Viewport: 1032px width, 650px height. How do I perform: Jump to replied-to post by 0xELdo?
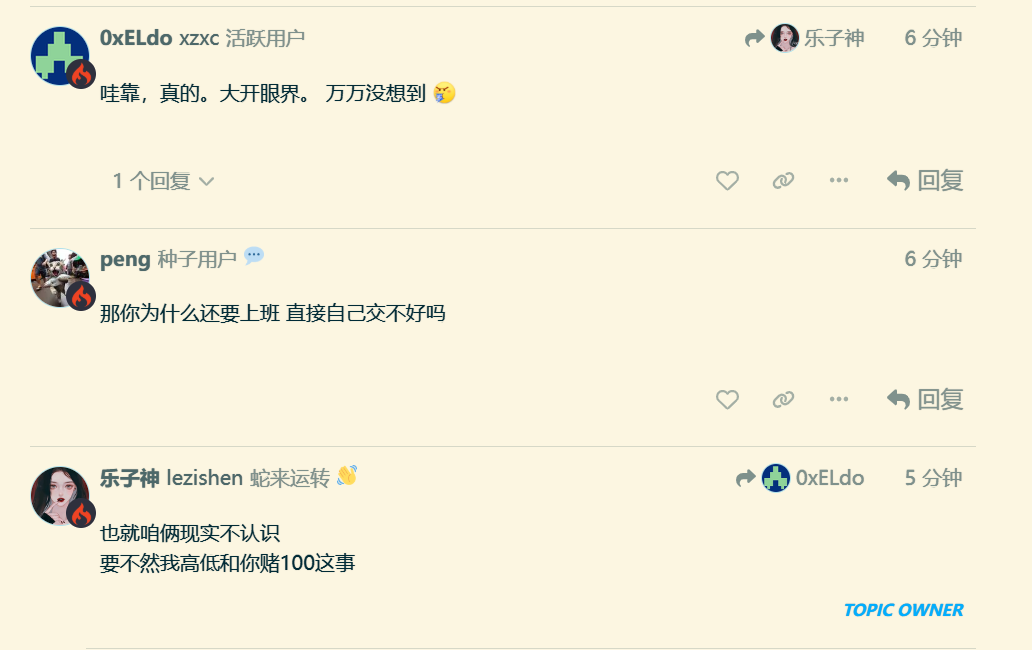[800, 478]
